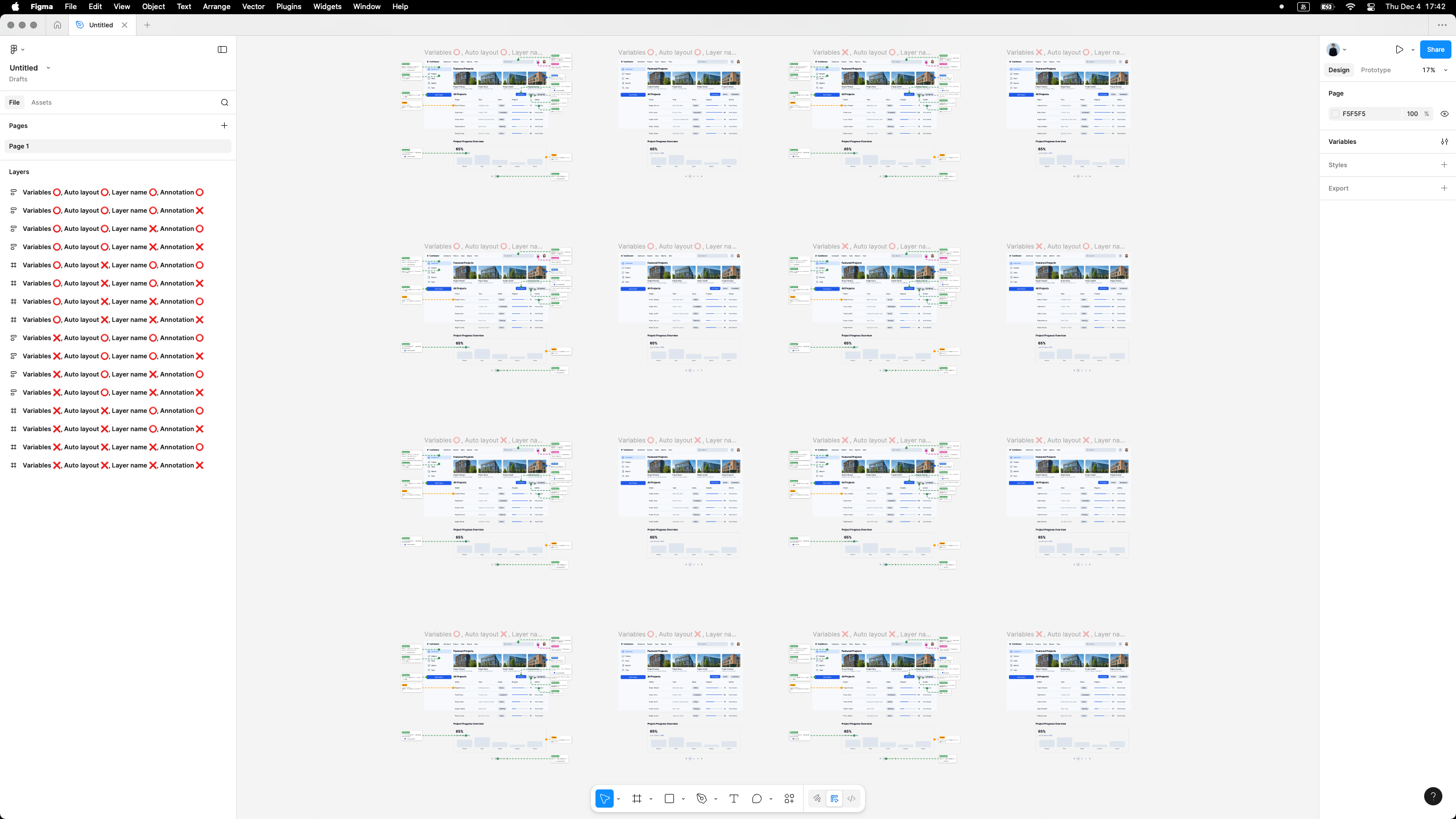Switch to Dev Mode toggle
Viewport: 1456px width, 819px height.
851,799
